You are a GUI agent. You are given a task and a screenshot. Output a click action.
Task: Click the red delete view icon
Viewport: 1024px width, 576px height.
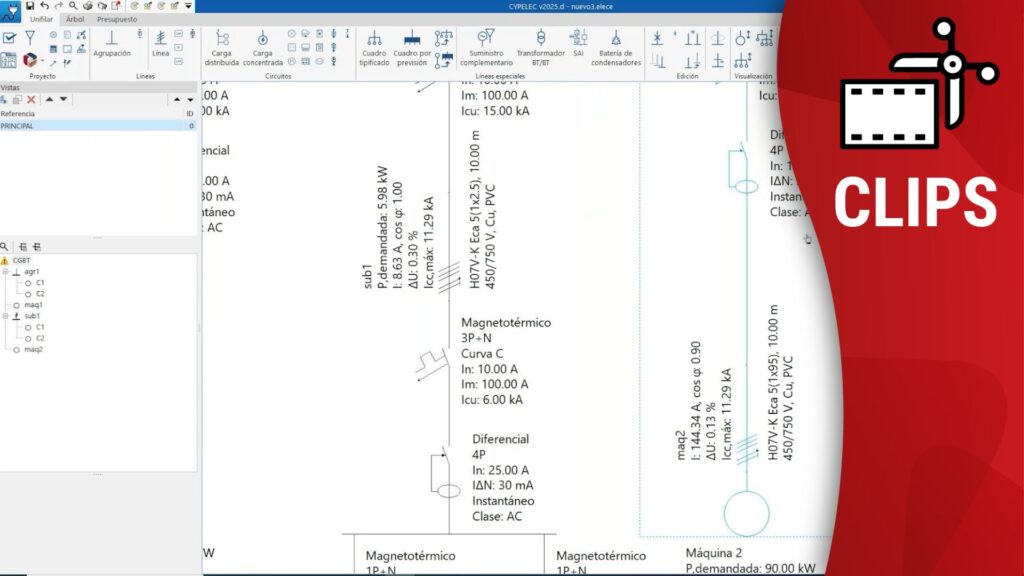click(x=31, y=100)
